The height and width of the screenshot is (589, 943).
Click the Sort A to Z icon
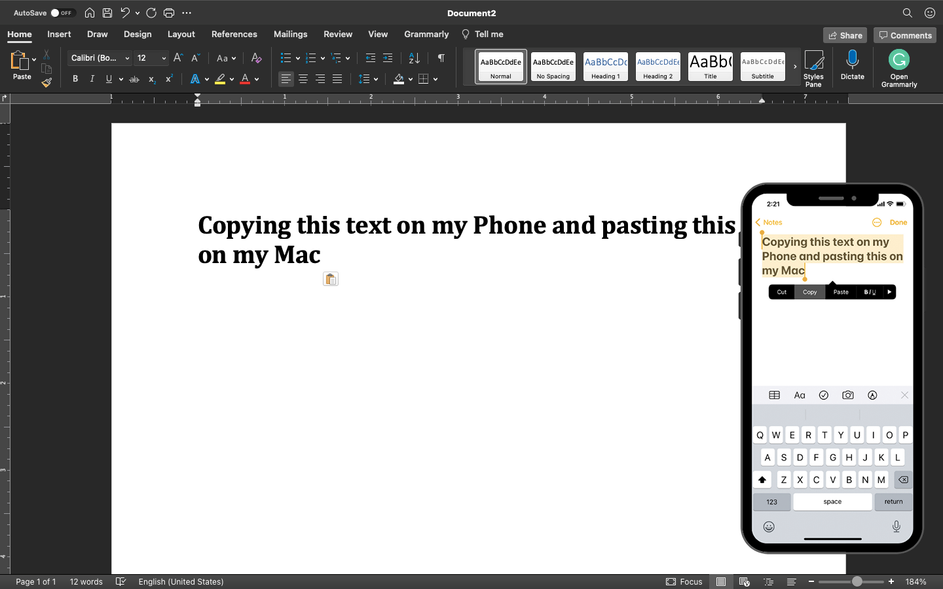[414, 58]
